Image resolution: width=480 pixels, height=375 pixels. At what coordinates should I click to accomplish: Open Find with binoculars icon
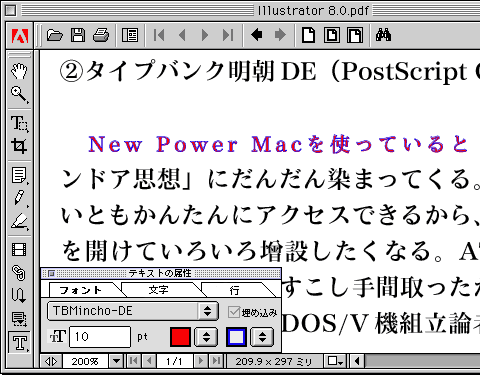pos(383,35)
